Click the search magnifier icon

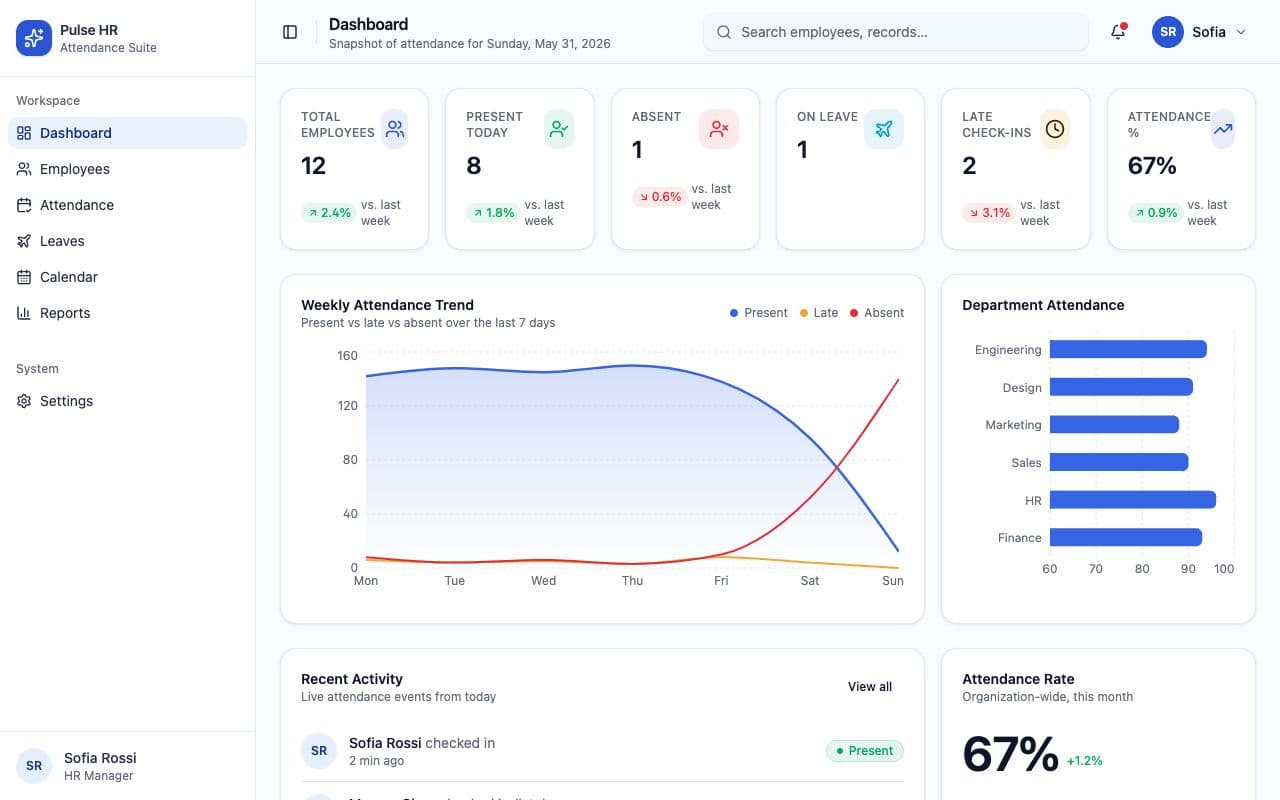pyautogui.click(x=724, y=32)
